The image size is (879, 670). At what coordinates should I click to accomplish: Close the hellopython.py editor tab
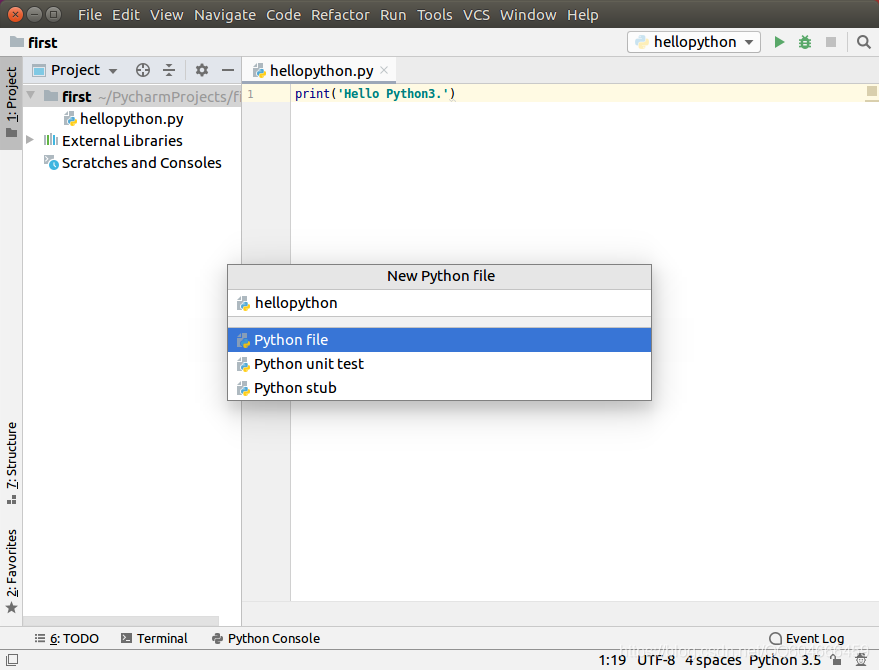[x=384, y=70]
